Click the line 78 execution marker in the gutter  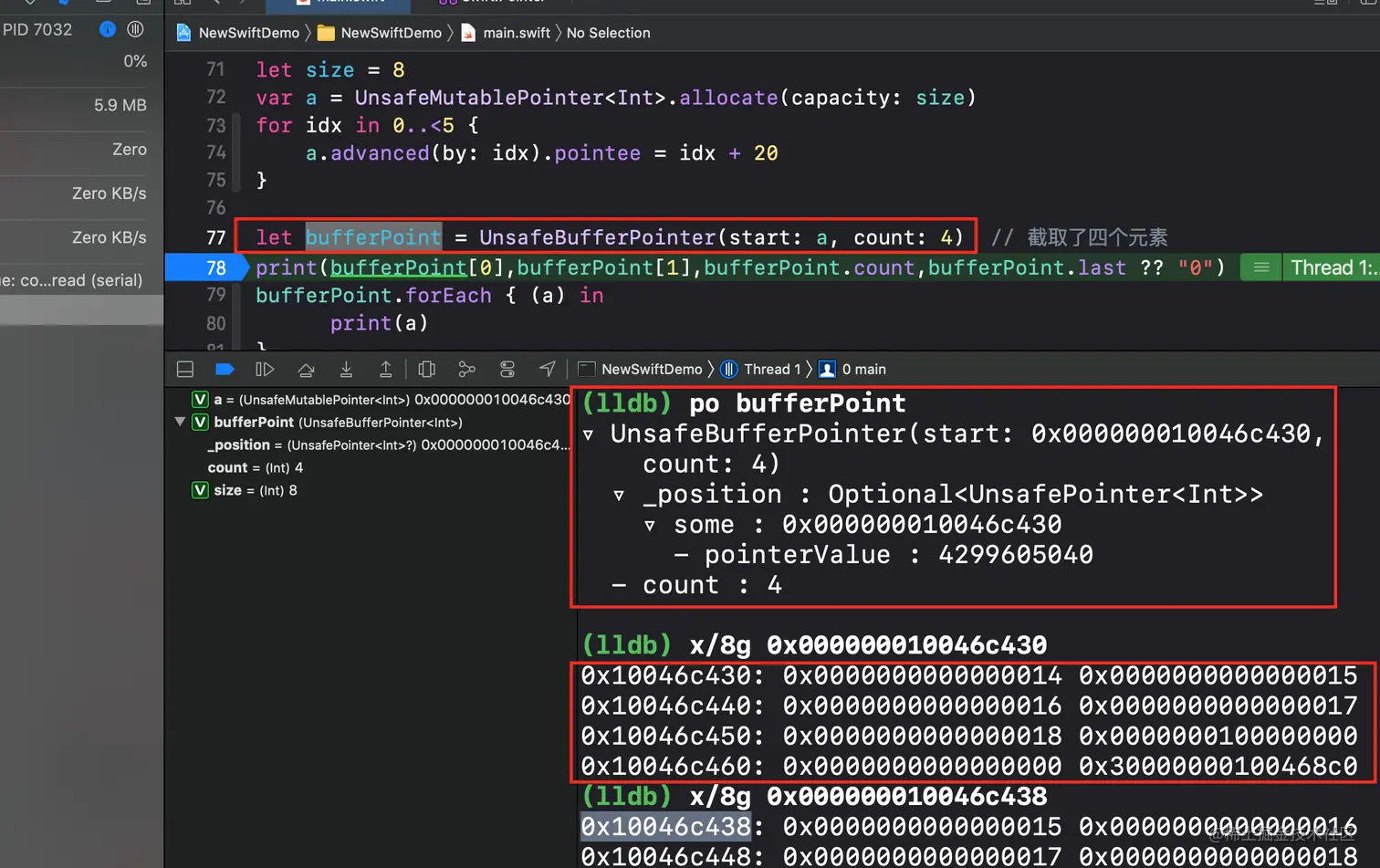(207, 267)
